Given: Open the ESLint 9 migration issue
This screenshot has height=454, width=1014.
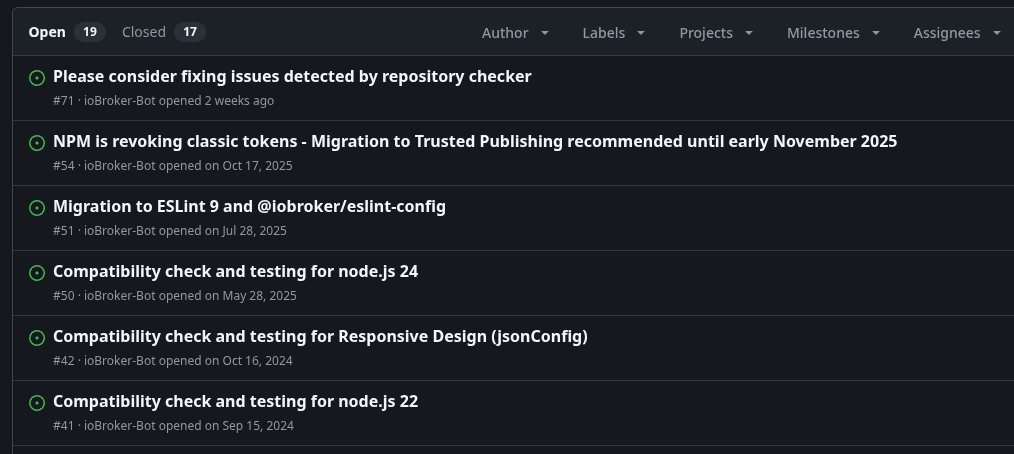Looking at the screenshot, I should [x=249, y=206].
